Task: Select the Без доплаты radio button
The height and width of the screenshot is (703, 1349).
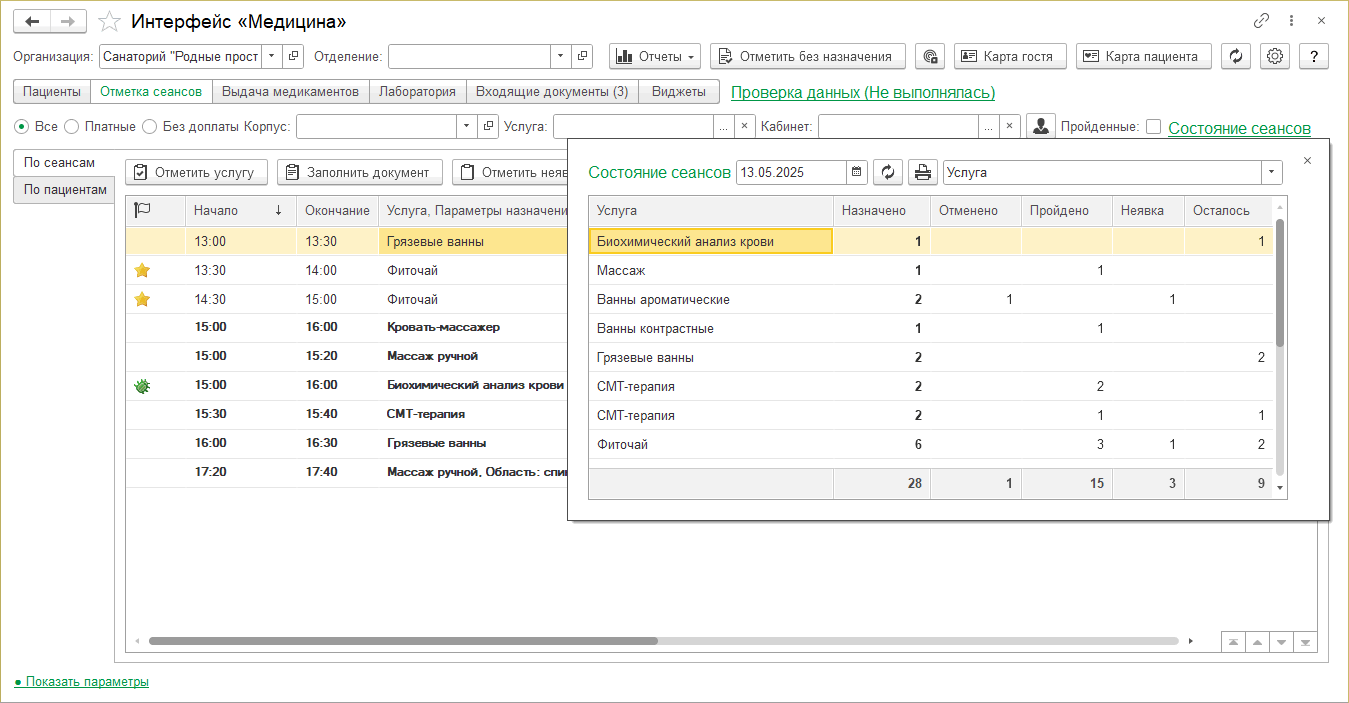Action: click(x=149, y=127)
